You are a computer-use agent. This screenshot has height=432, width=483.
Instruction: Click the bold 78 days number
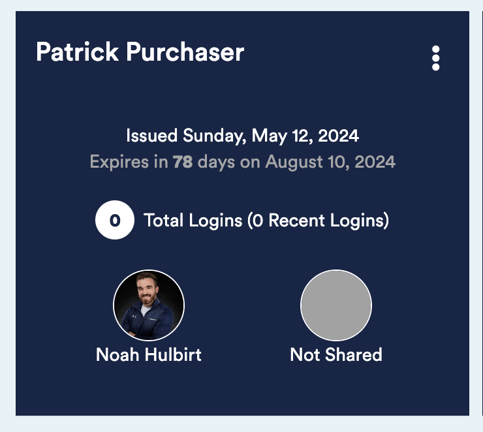tap(183, 162)
